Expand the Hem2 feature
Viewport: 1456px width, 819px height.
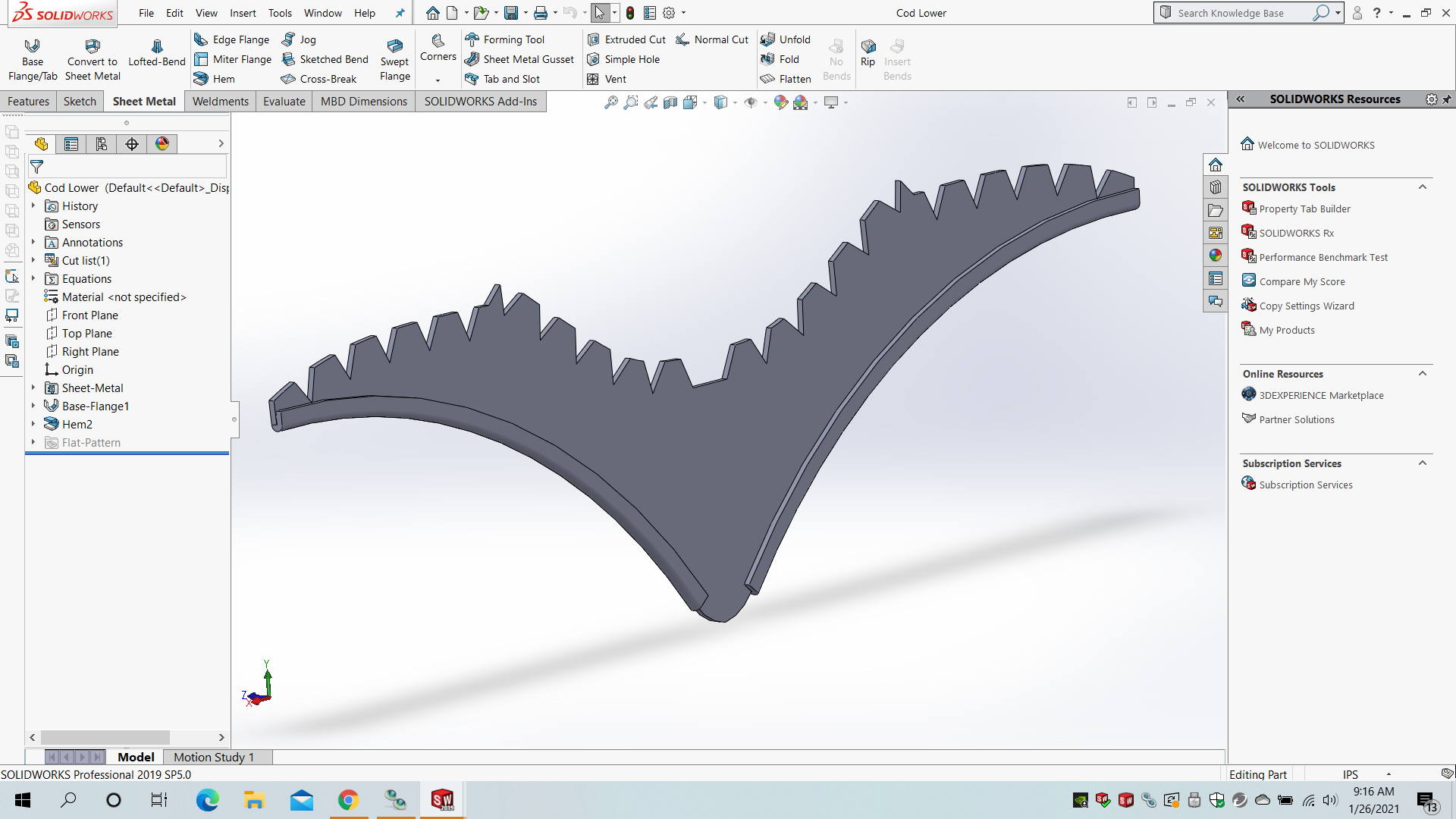[x=33, y=424]
